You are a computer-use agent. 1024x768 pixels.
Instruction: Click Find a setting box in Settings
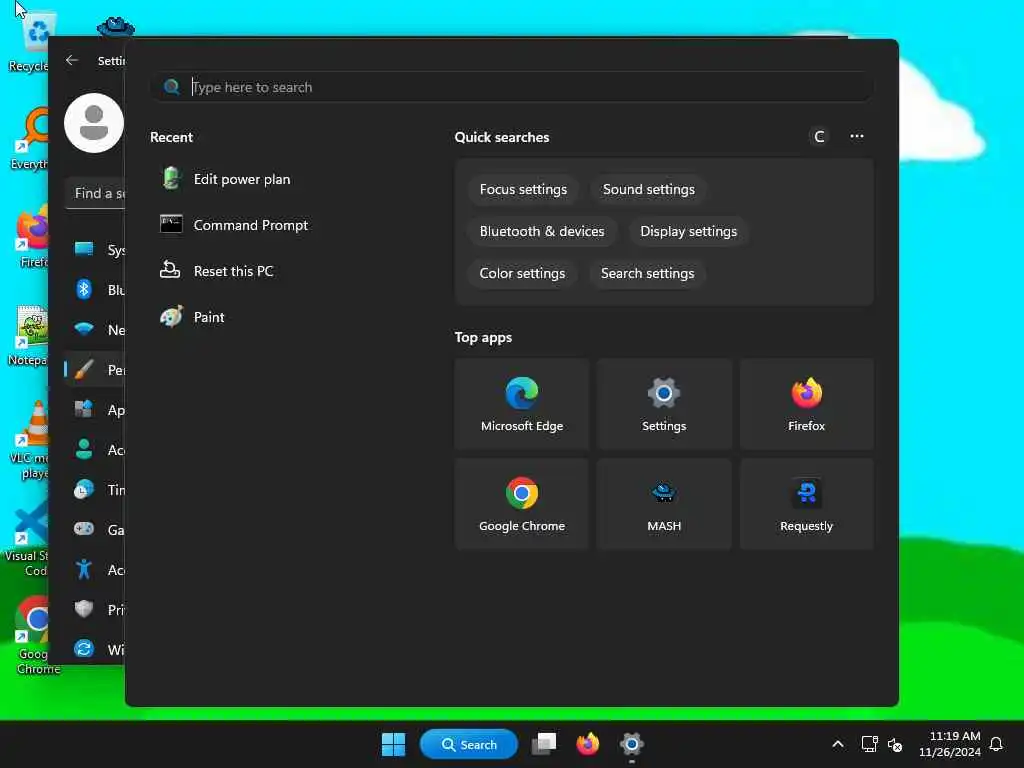(95, 193)
